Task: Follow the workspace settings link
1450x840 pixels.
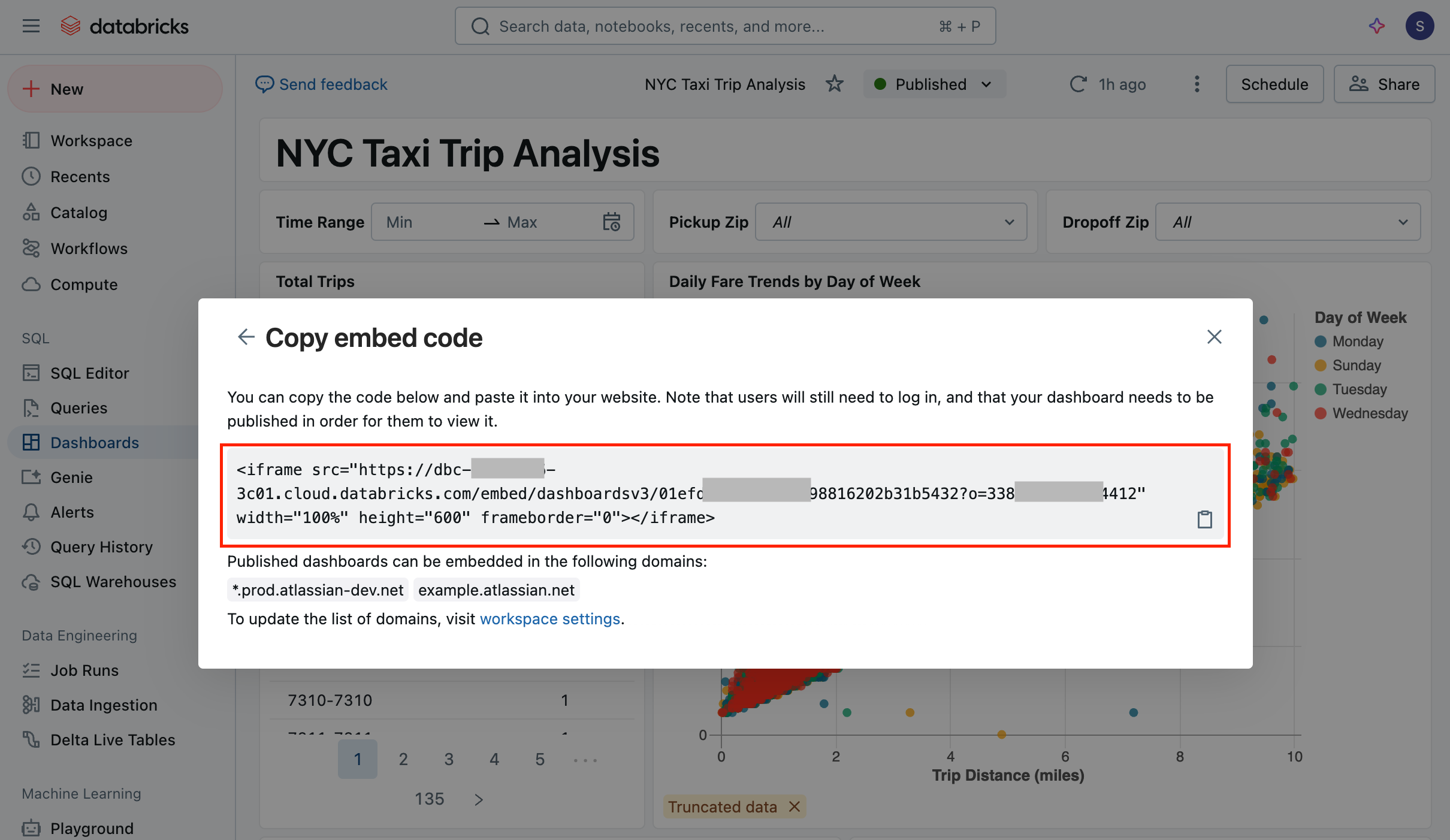Action: [549, 618]
